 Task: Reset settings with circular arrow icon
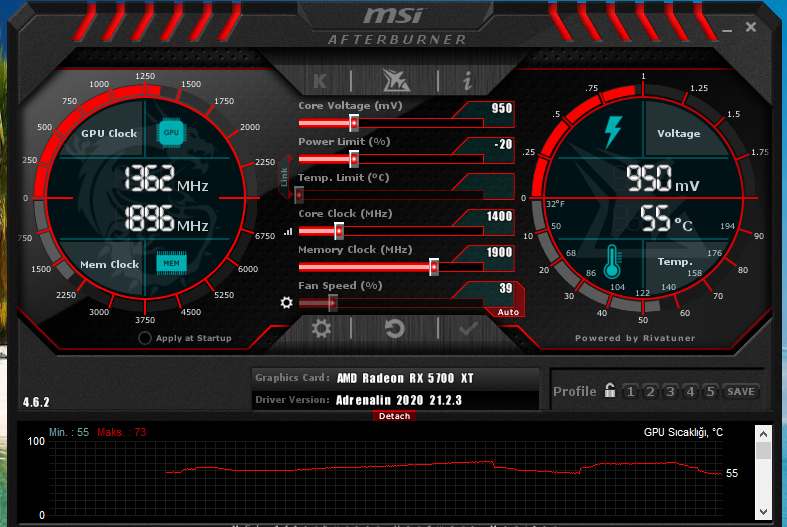pyautogui.click(x=395, y=329)
